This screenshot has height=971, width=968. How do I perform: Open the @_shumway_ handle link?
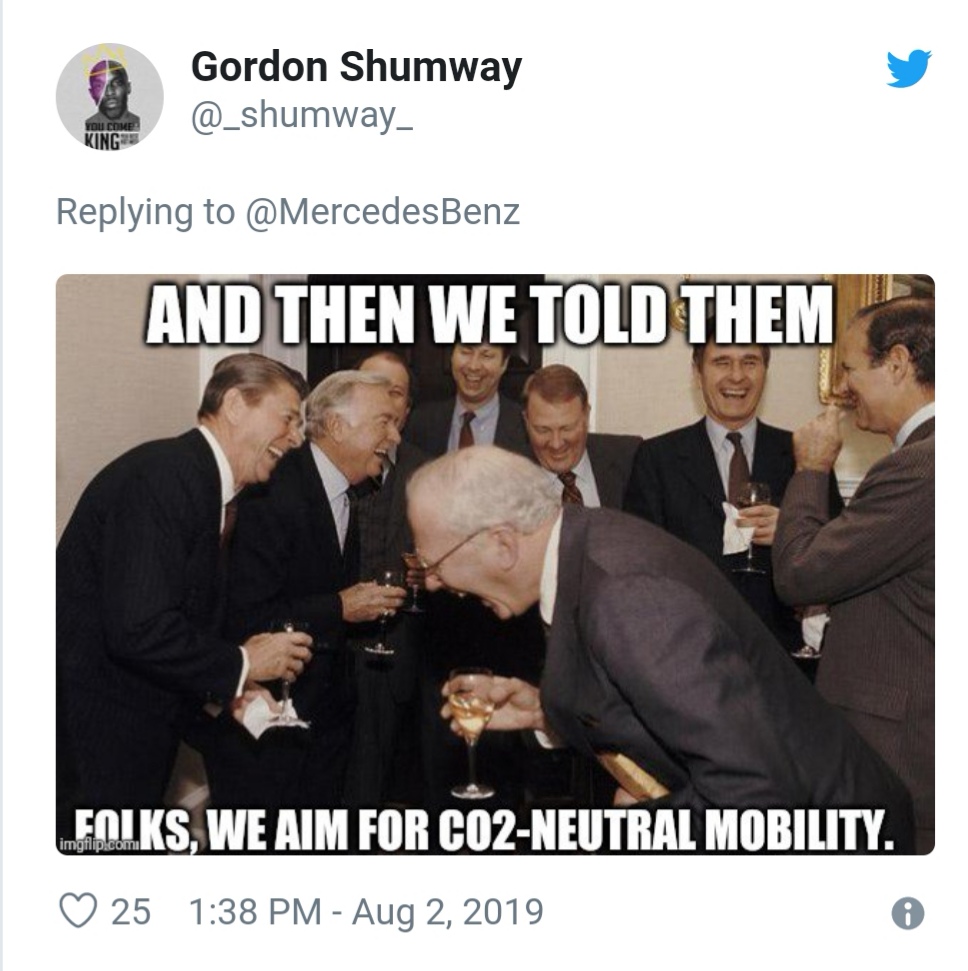click(302, 116)
